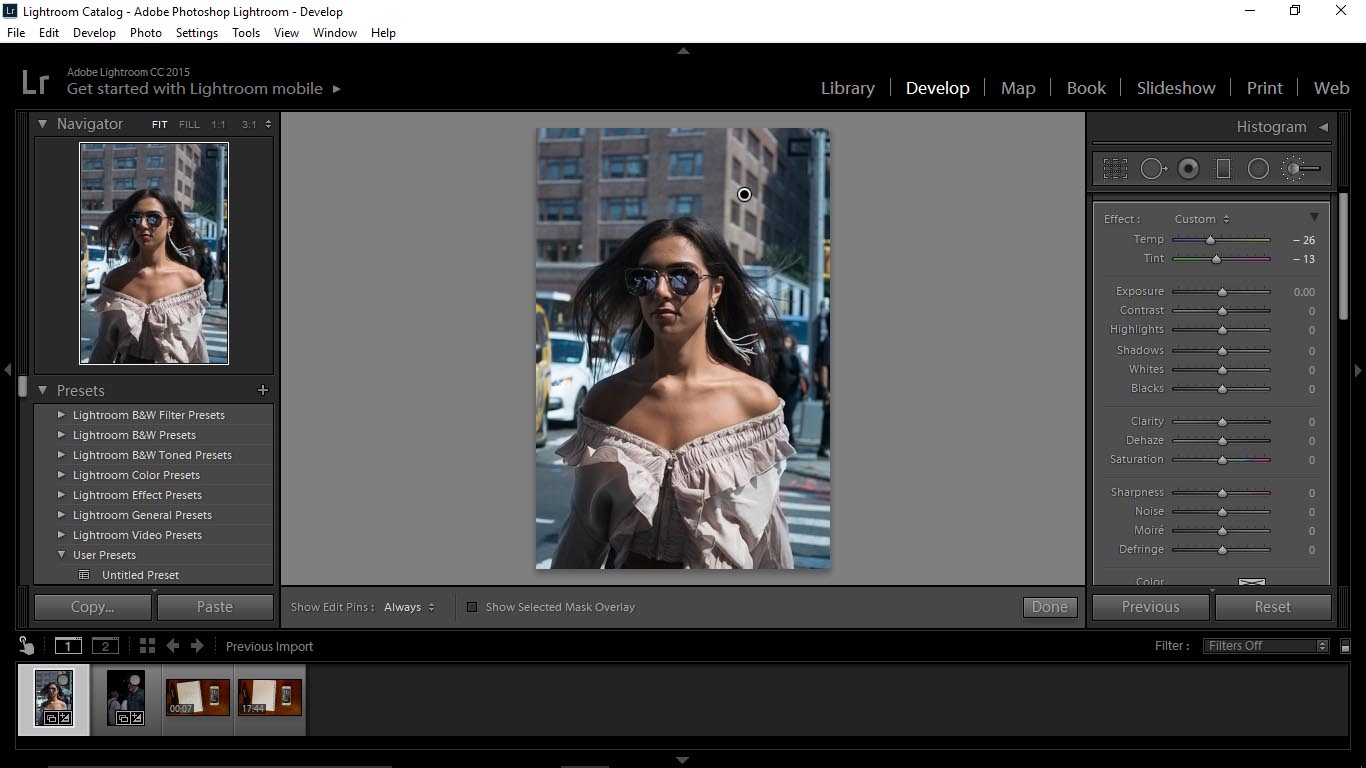
Task: Select the Crop Overlay tool
Action: pos(1115,169)
